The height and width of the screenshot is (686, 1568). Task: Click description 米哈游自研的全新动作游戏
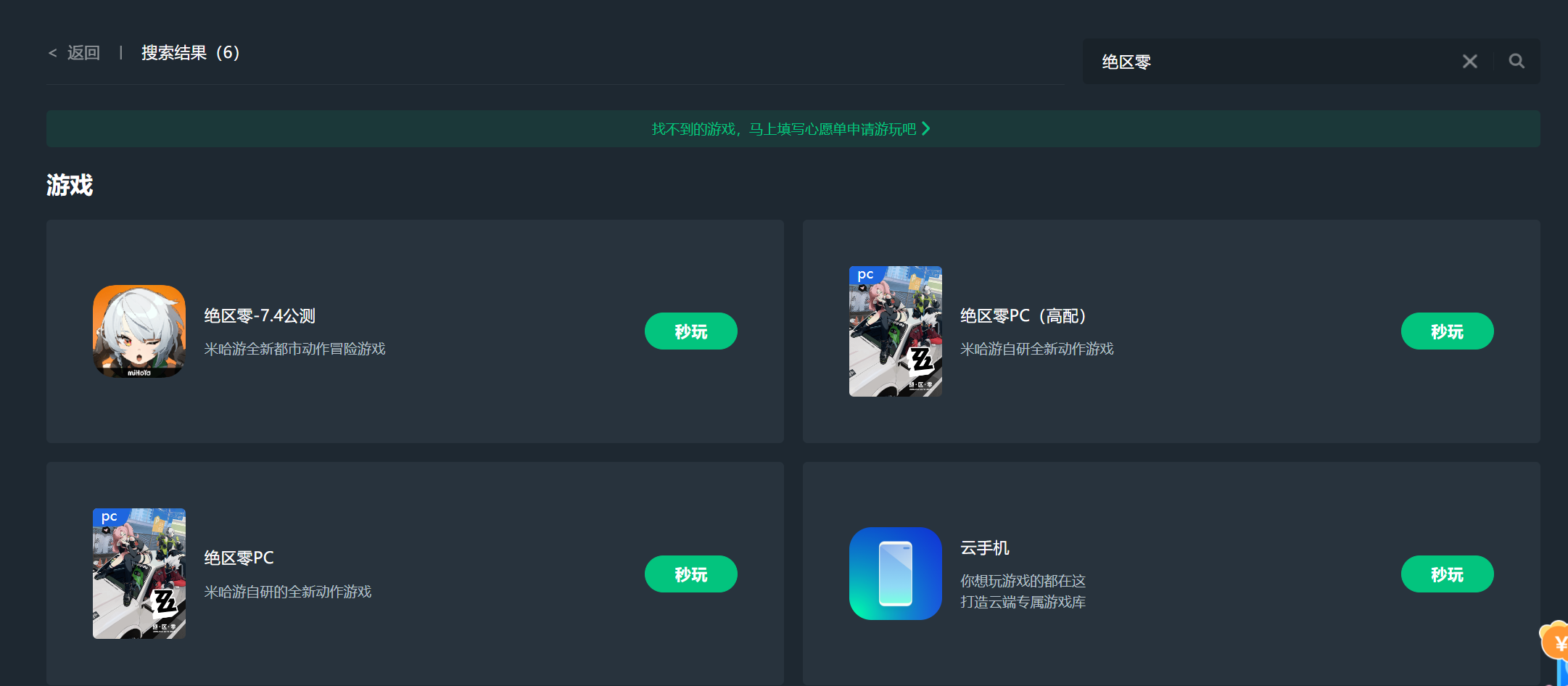[x=288, y=592]
